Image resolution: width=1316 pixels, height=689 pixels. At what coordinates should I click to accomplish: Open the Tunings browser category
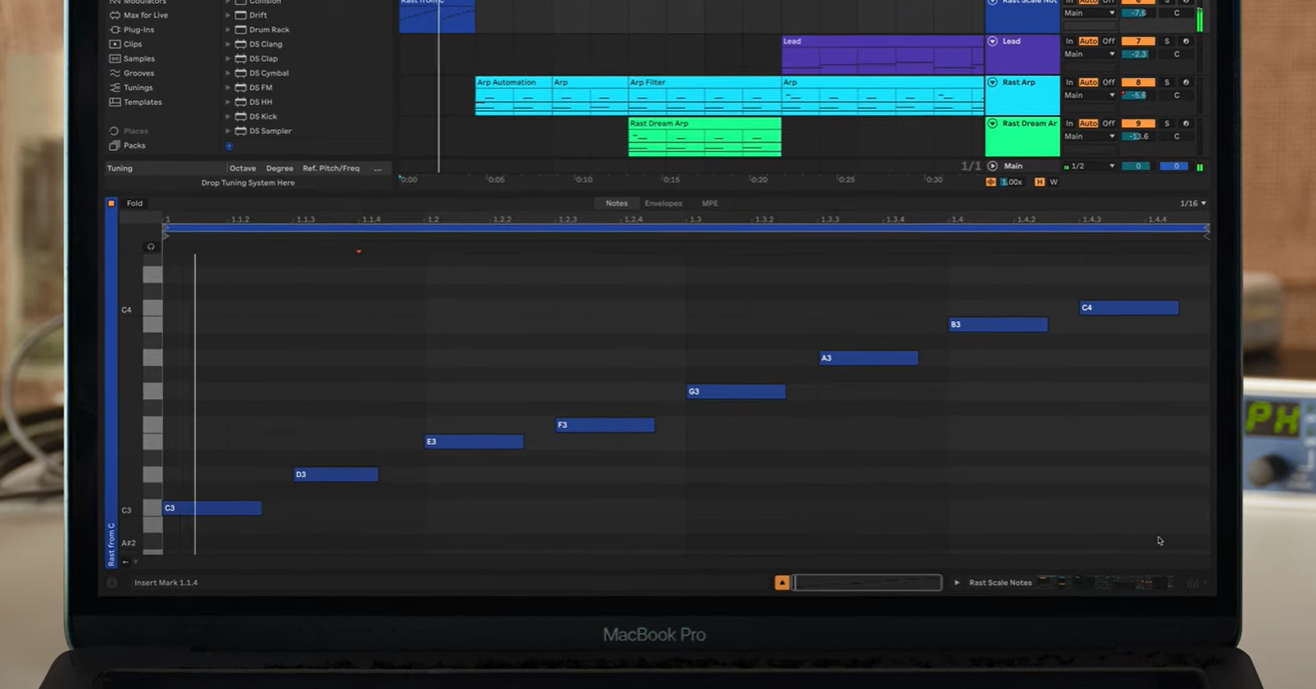(131, 88)
